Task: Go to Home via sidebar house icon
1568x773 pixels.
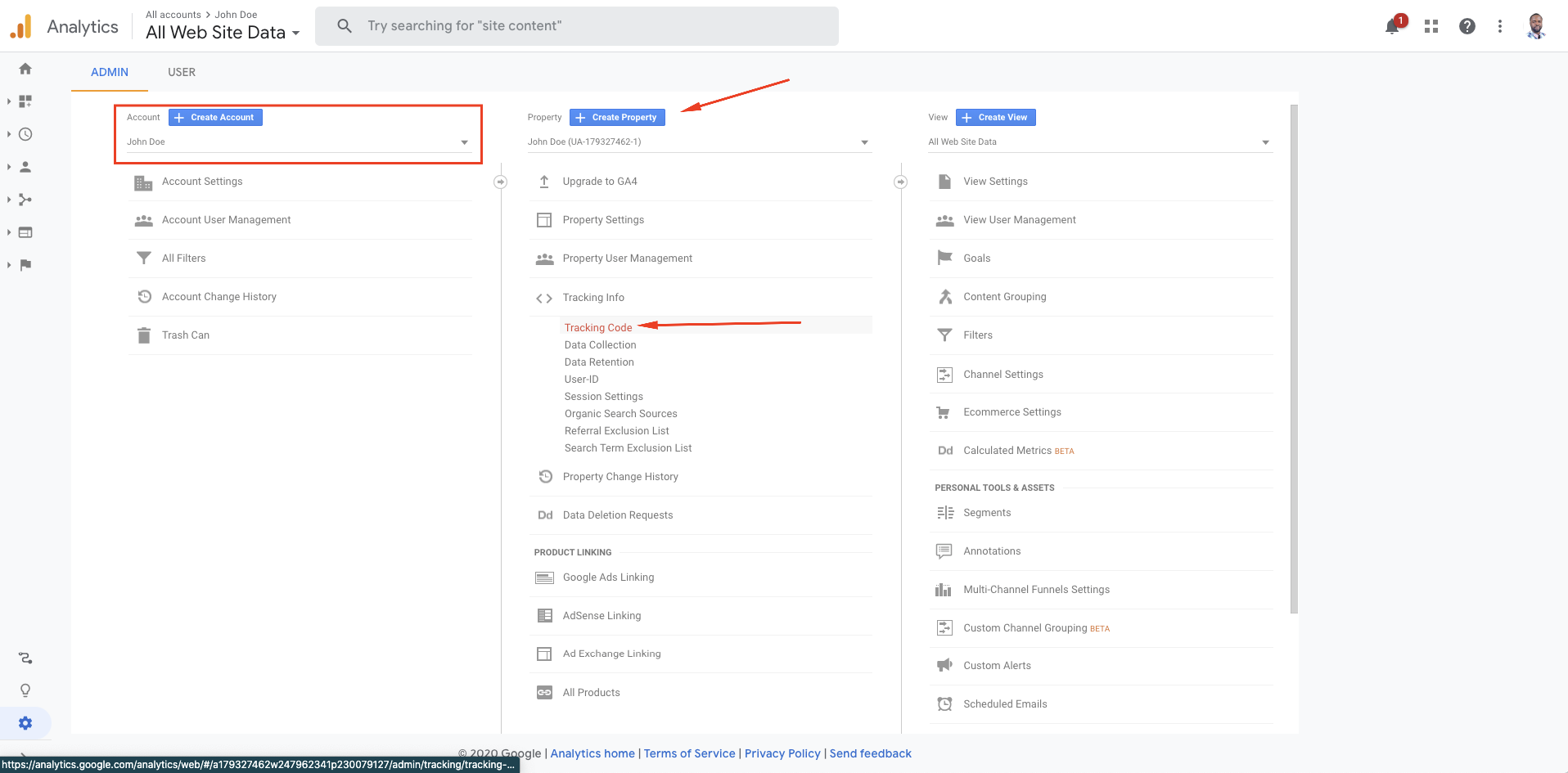Action: click(25, 69)
